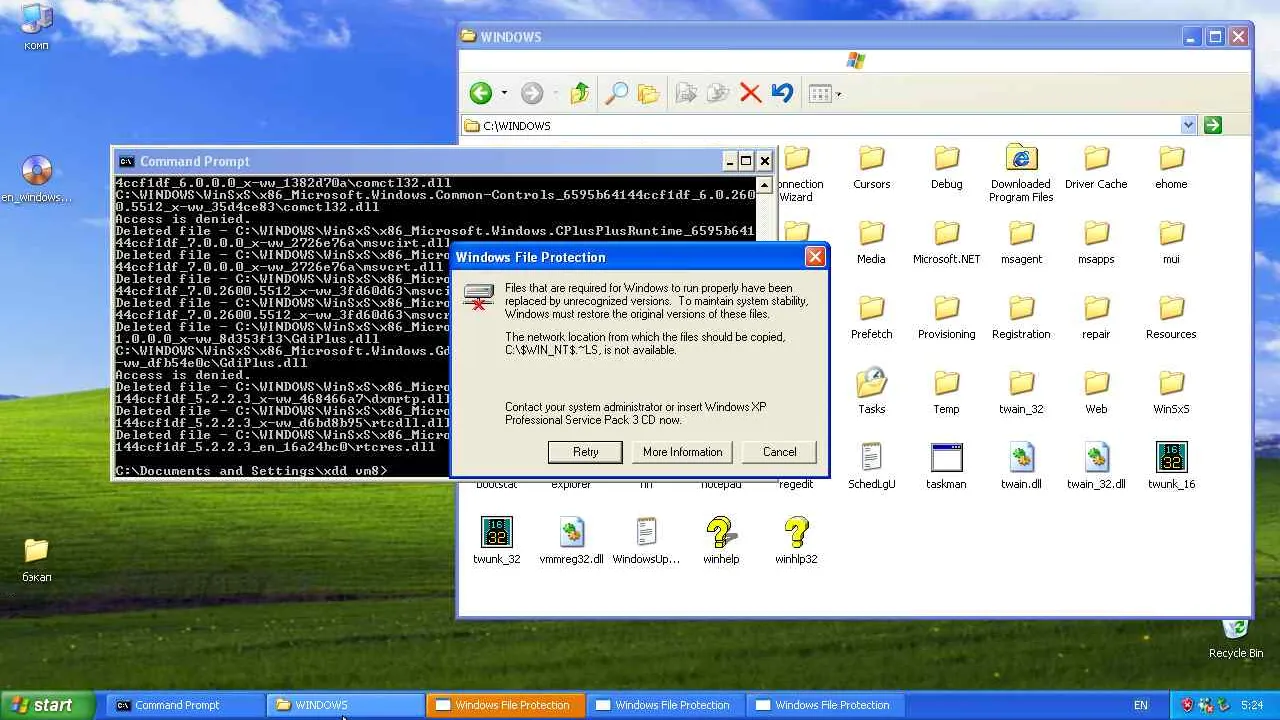Select the Driver Cache folder
1280x720 pixels.
tap(1096, 167)
